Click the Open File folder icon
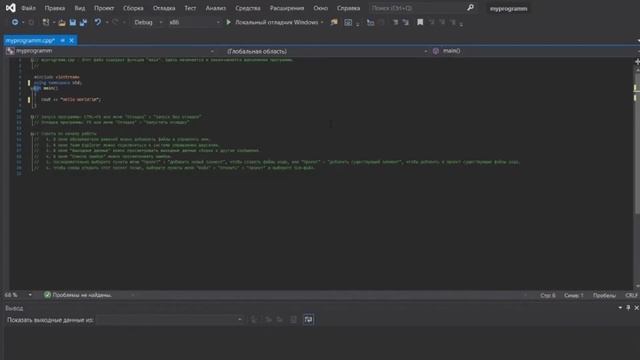 tap(62, 22)
